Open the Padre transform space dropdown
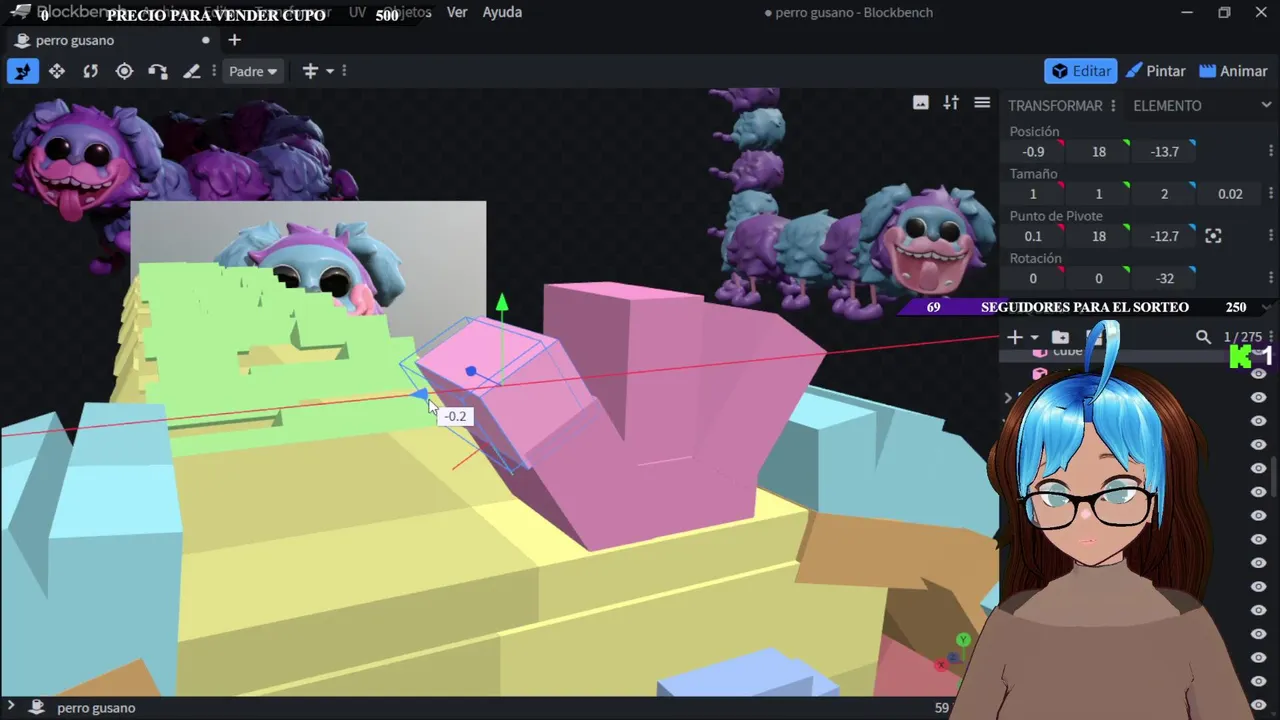This screenshot has width=1280, height=720. (253, 71)
